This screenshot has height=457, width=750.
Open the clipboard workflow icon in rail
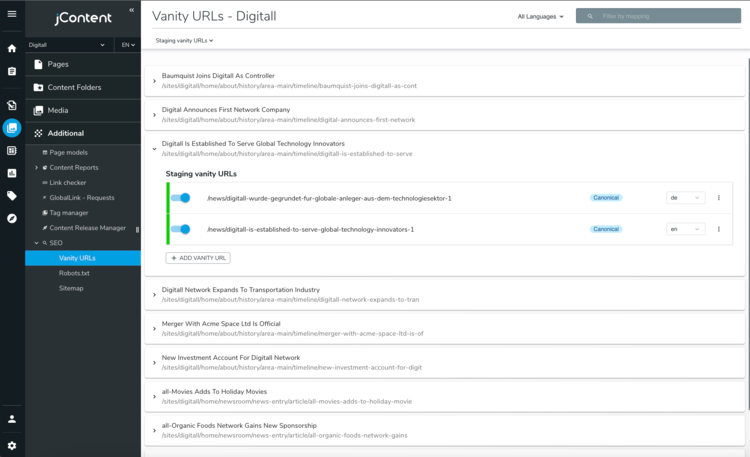tap(12, 71)
